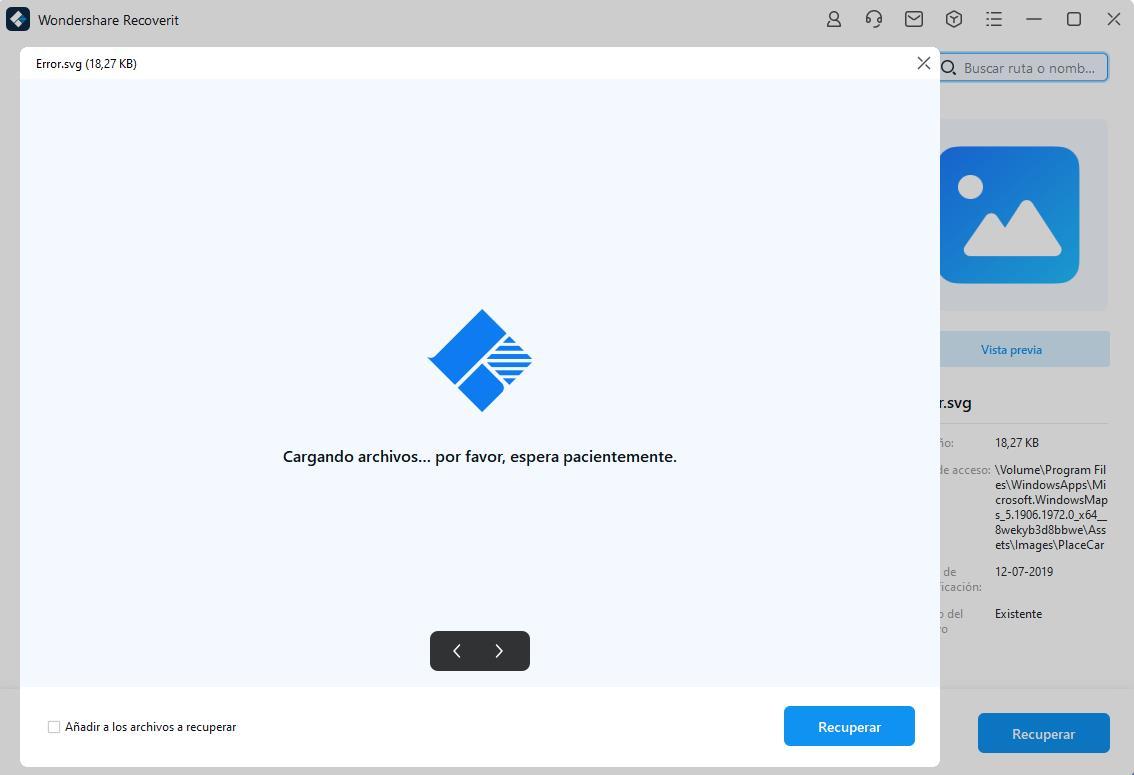Minimize the Wondershare Recoverit window
The width and height of the screenshot is (1134, 775).
1034,19
